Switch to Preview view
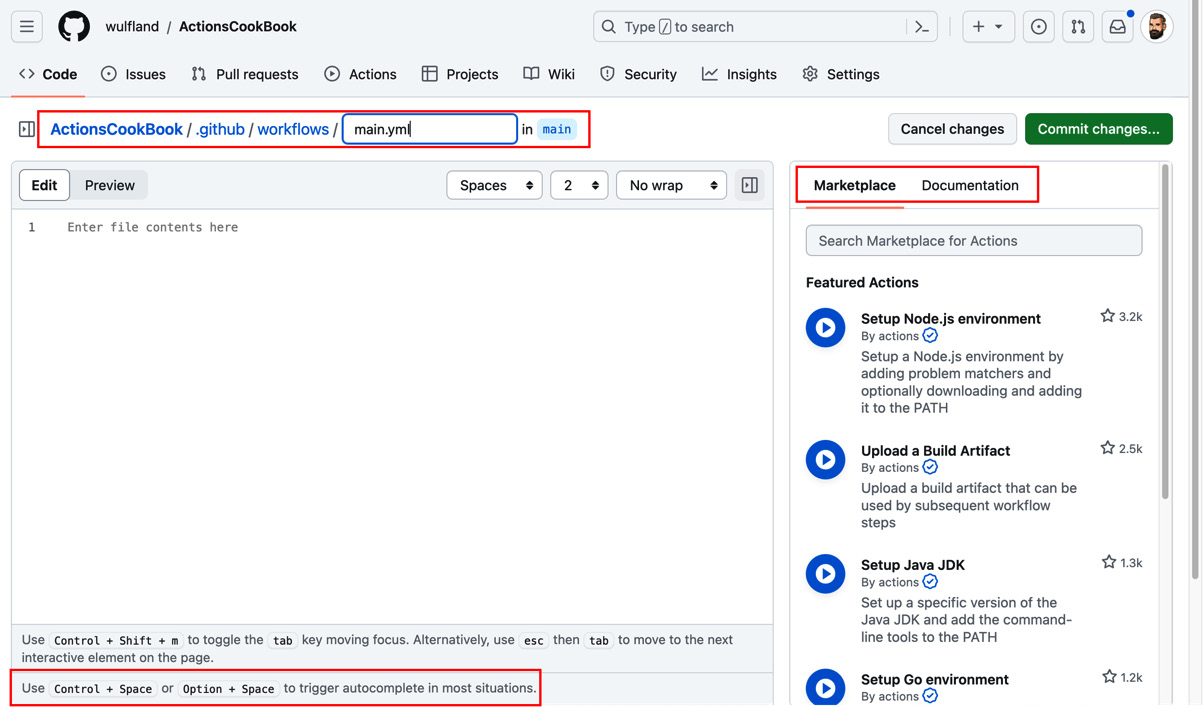 tap(110, 185)
